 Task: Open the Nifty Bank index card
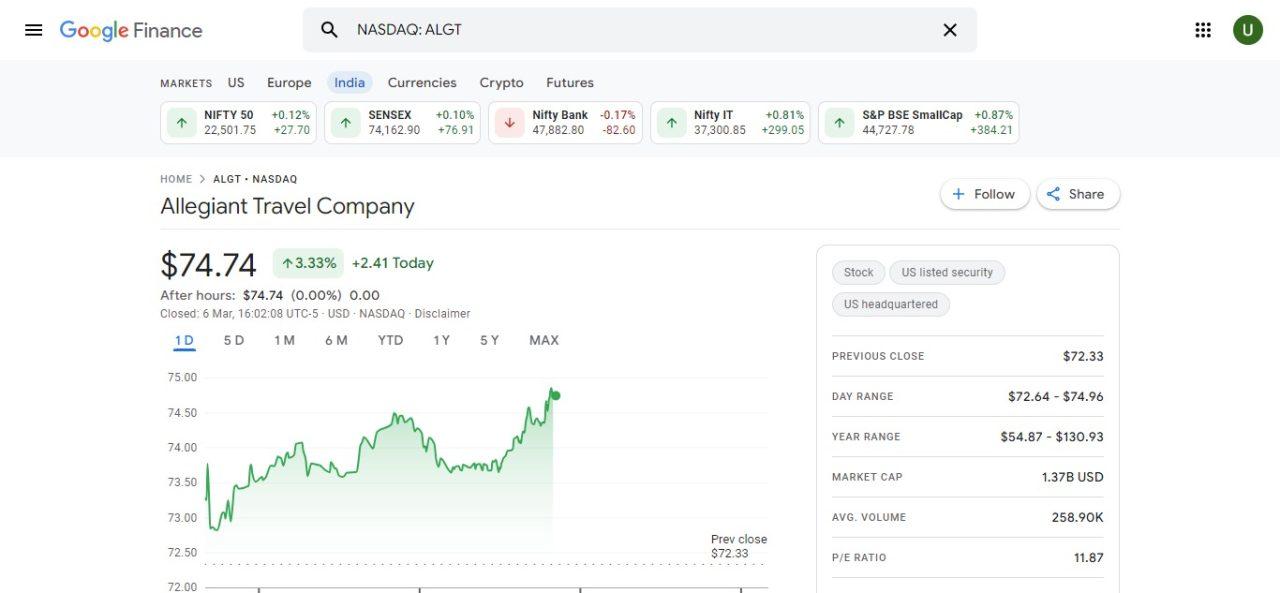[x=565, y=122]
